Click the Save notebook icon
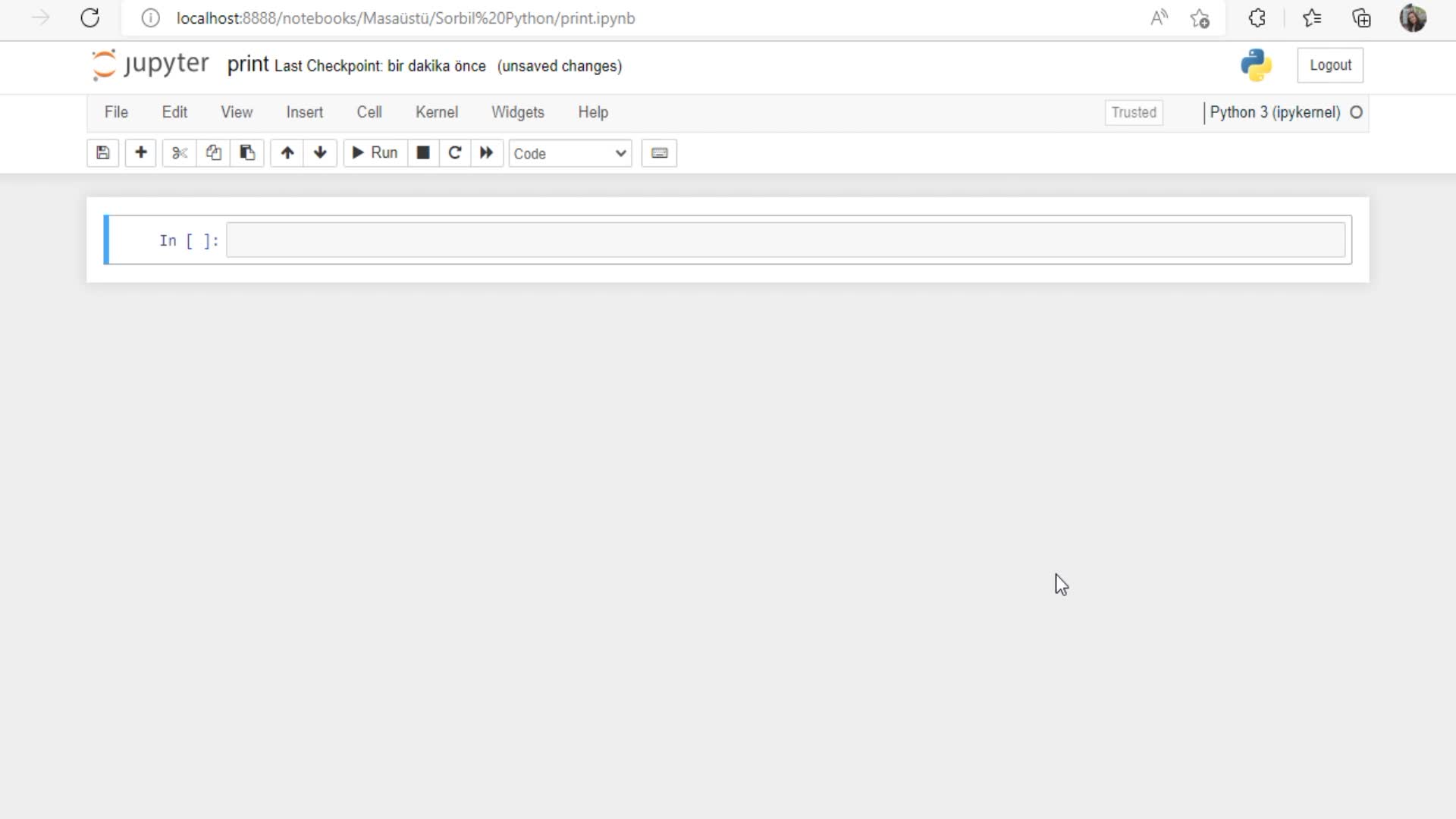The height and width of the screenshot is (819, 1456). (103, 153)
